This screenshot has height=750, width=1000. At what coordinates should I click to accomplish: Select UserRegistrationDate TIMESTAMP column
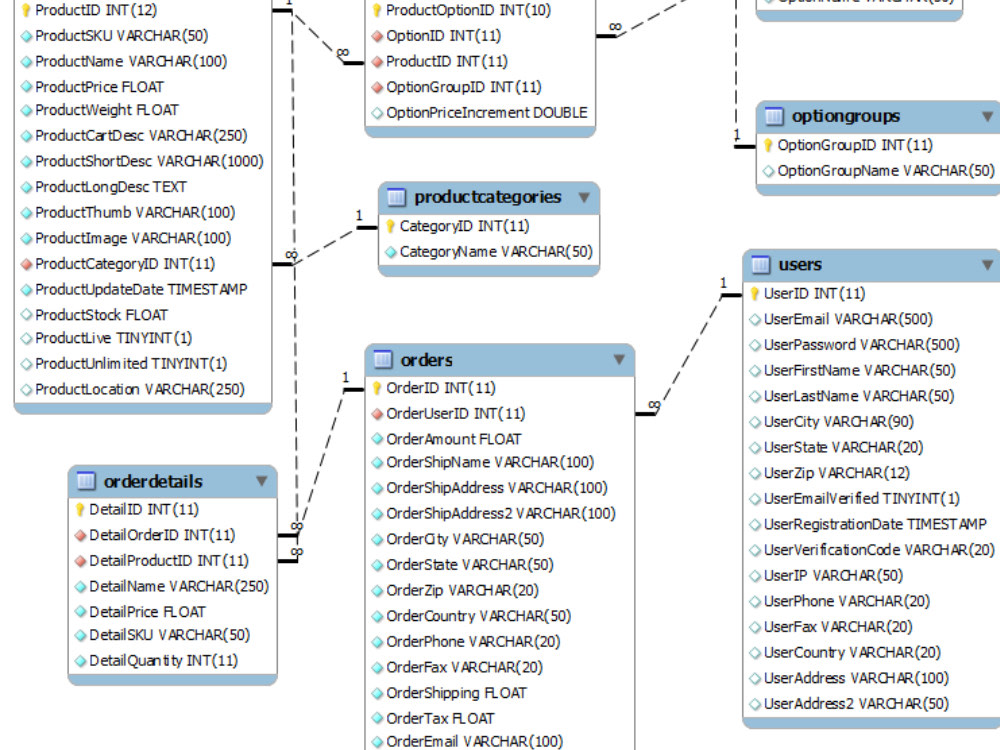[x=875, y=525]
